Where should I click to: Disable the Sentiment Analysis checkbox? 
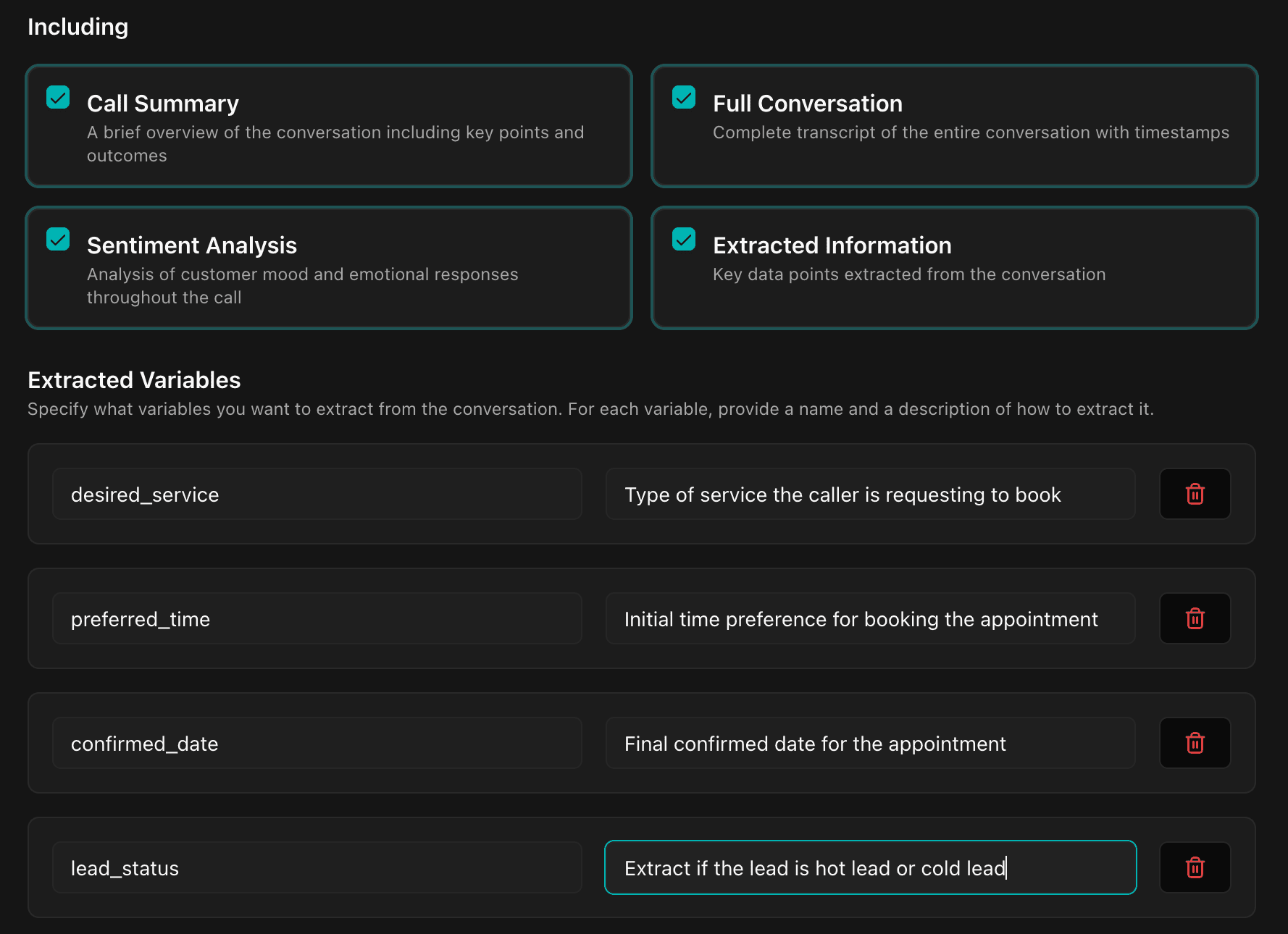click(58, 239)
